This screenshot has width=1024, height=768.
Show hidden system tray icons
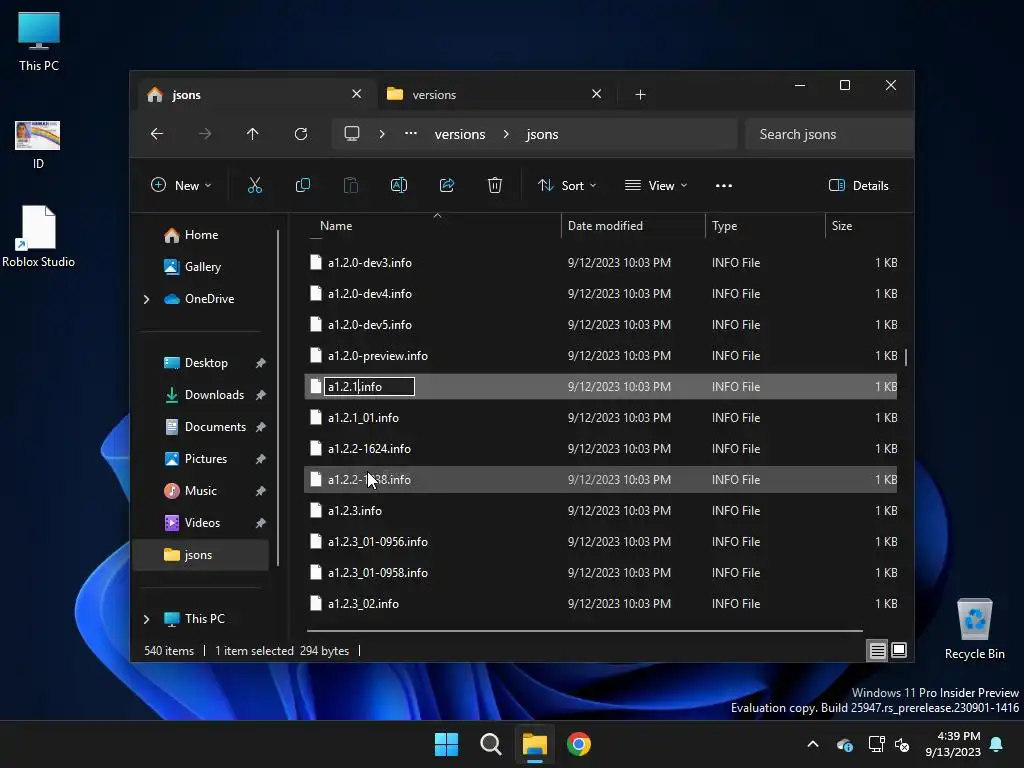coord(813,744)
